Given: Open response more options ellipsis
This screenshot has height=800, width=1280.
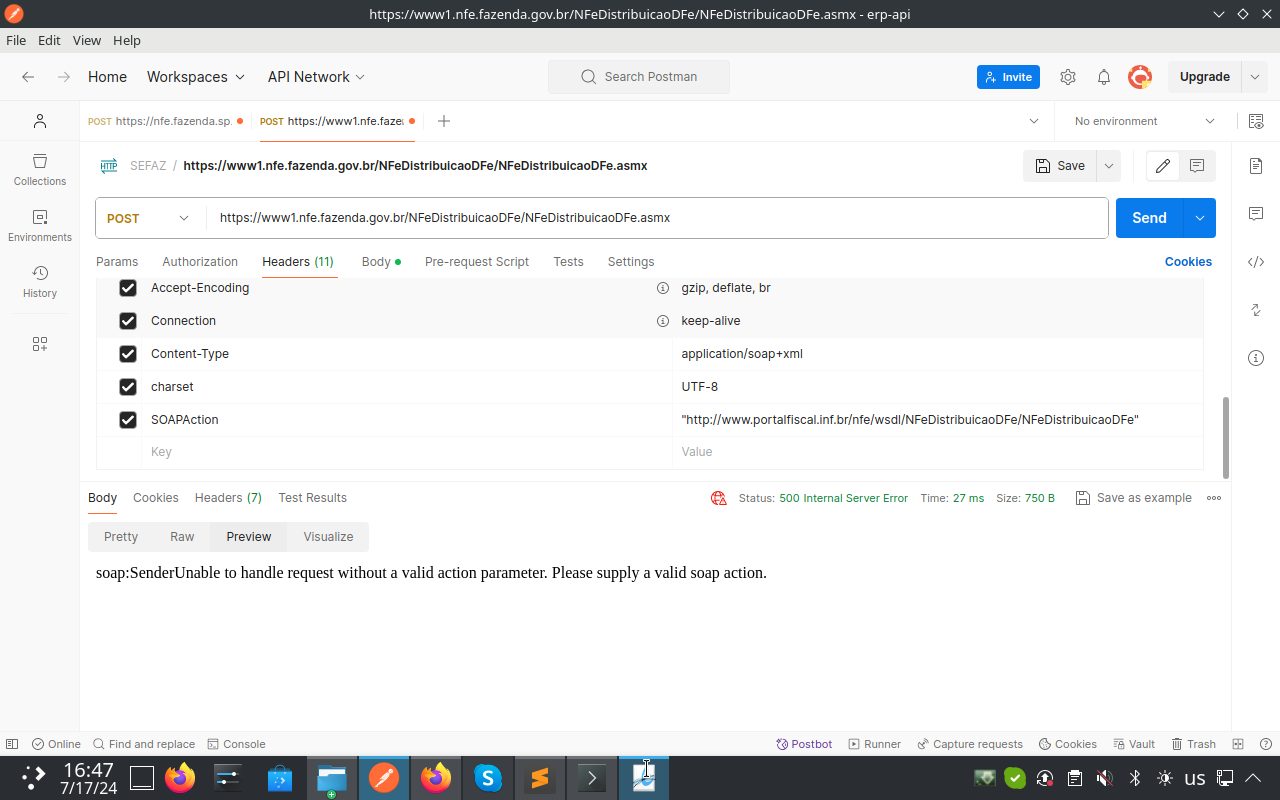Looking at the screenshot, I should click(x=1214, y=498).
